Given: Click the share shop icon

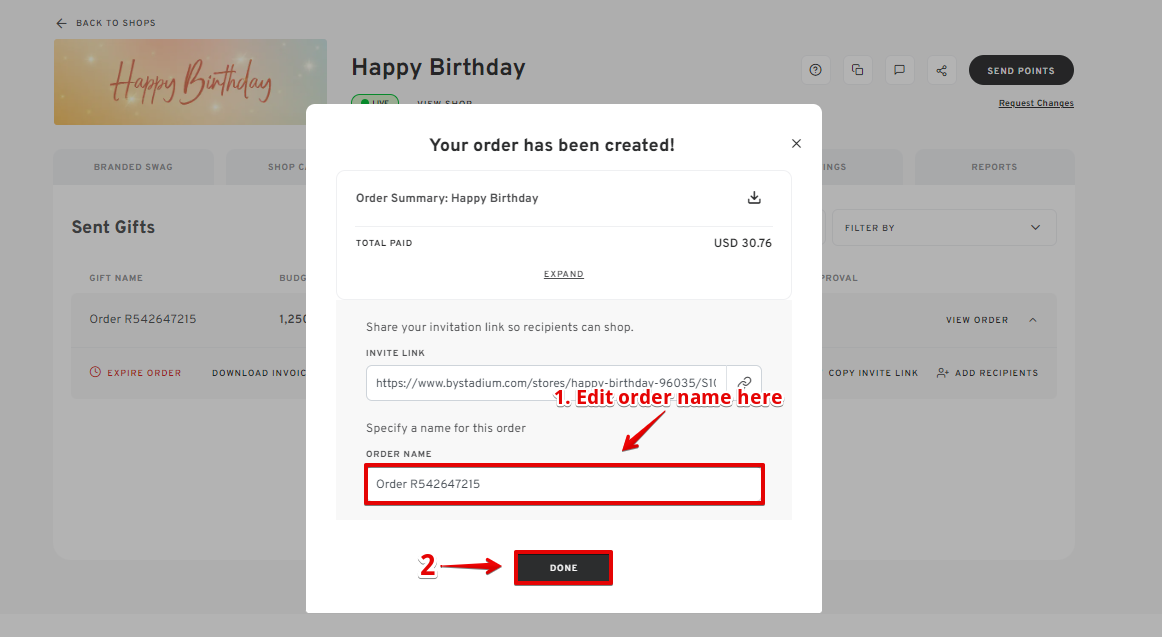Looking at the screenshot, I should [x=941, y=70].
